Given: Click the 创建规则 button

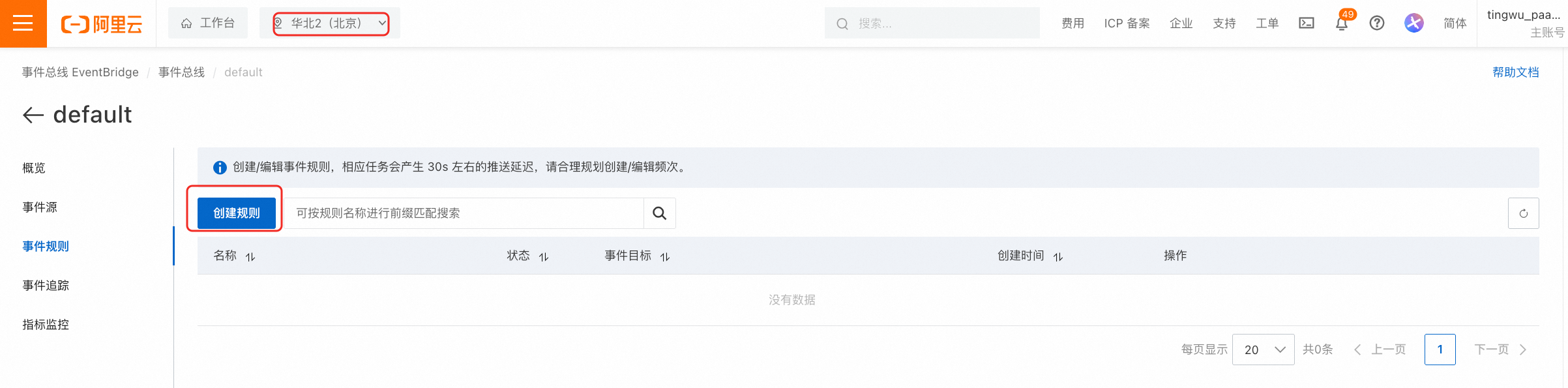Looking at the screenshot, I should (x=237, y=213).
